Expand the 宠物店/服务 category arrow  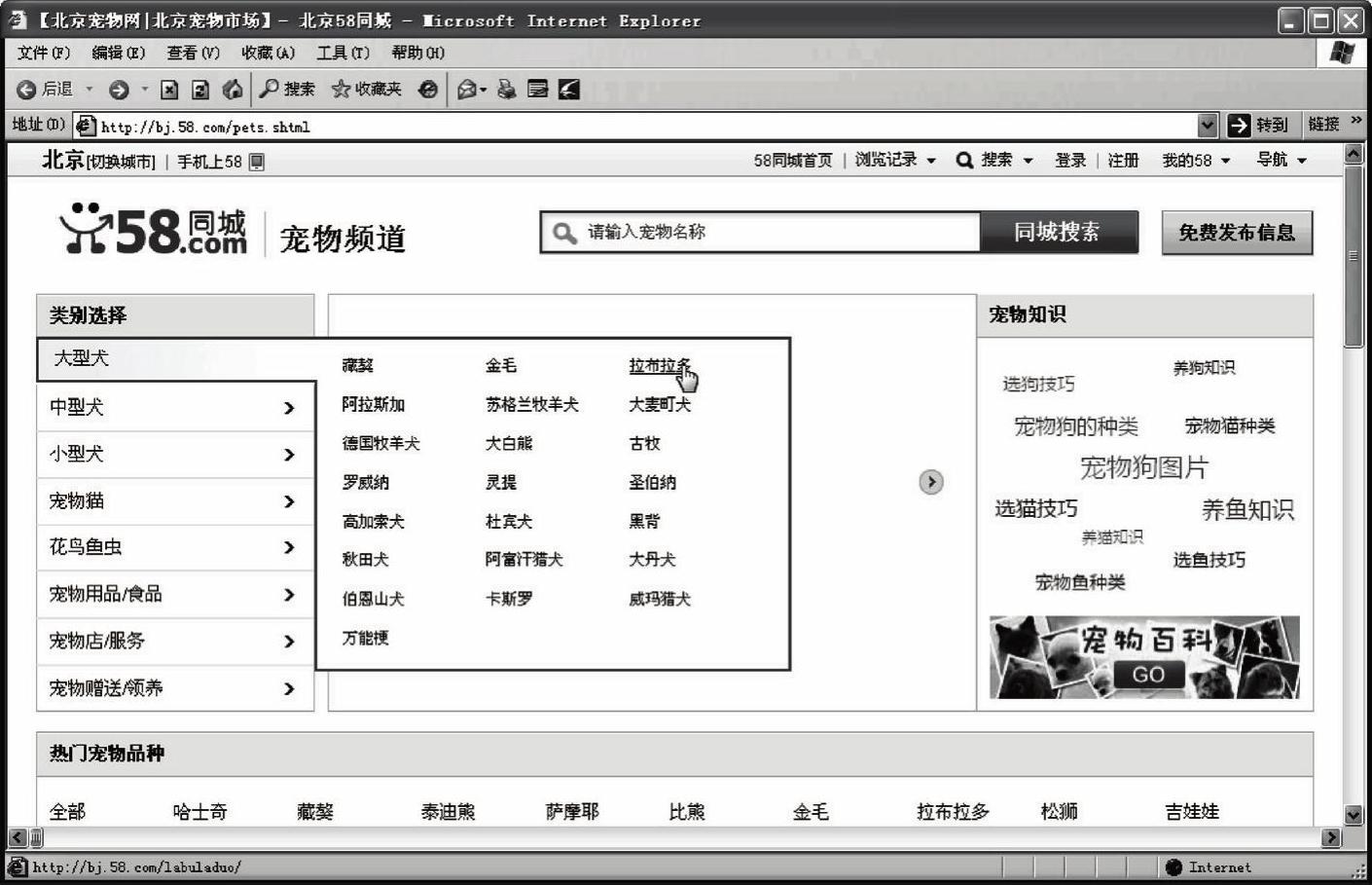(x=289, y=642)
